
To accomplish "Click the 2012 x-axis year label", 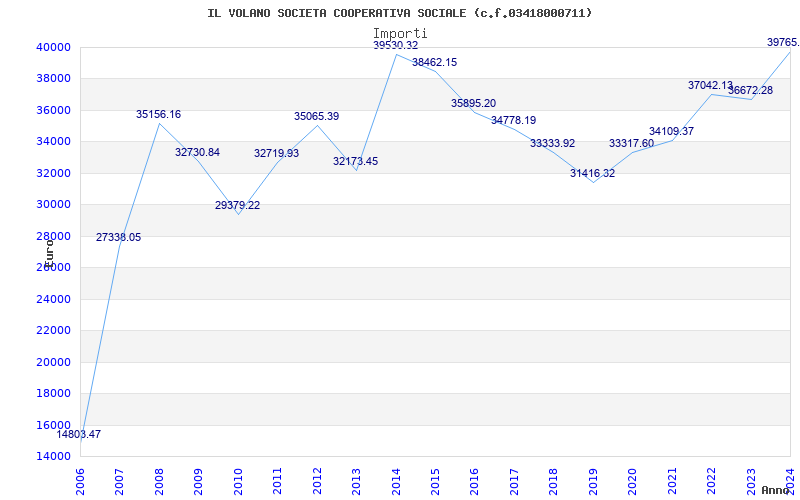I will (x=317, y=482).
